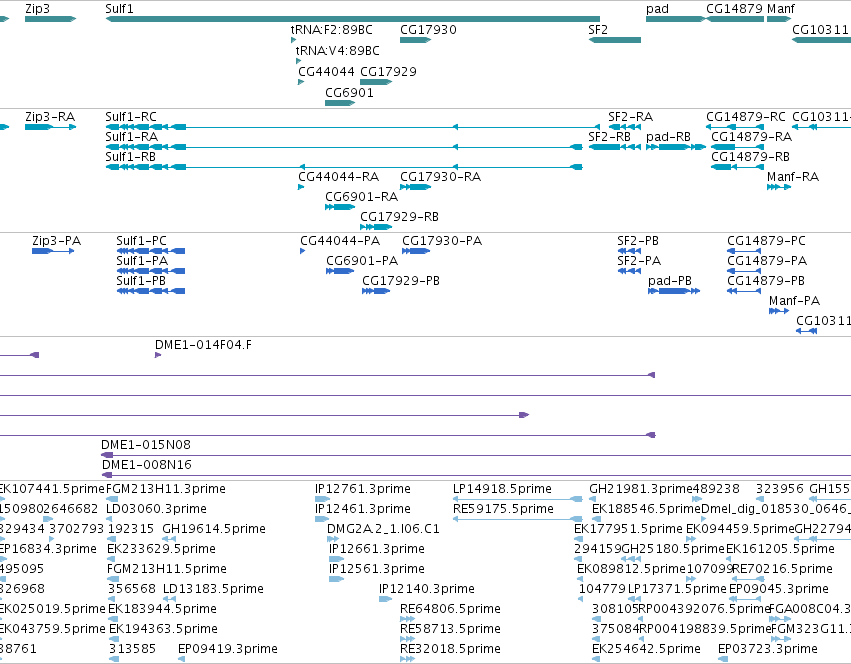Select Manf-RA transcript glyph
Screen dimensions: 851x664
779,187
